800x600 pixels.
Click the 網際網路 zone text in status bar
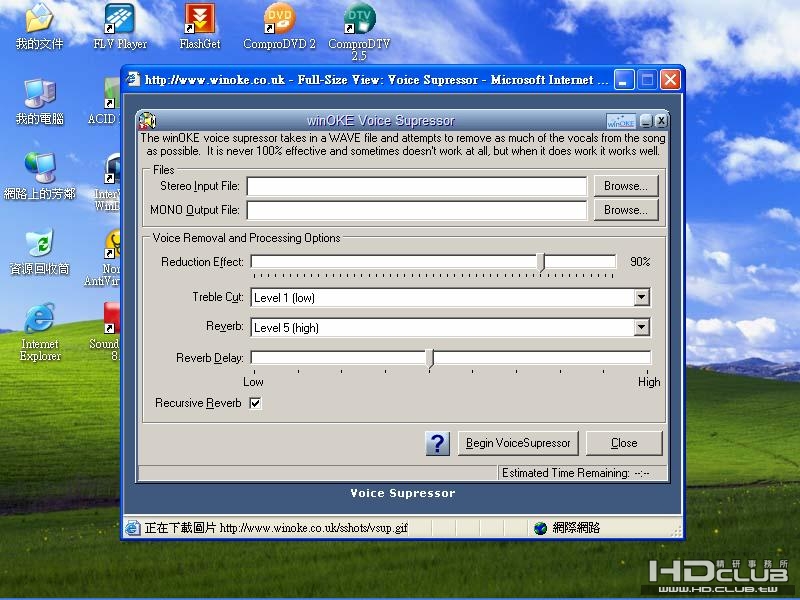[x=576, y=528]
